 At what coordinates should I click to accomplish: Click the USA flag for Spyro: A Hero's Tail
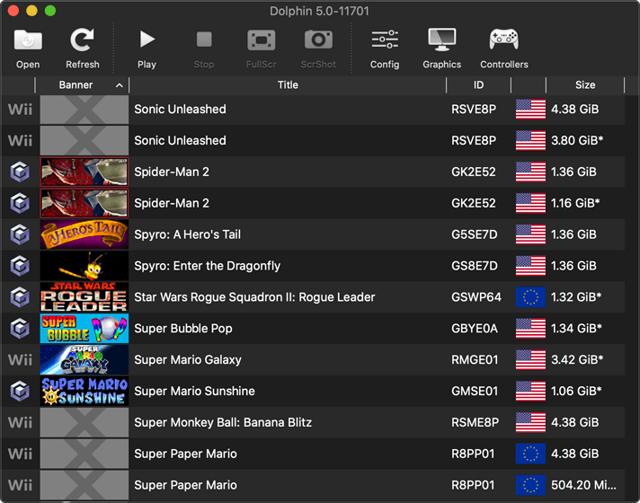(531, 234)
